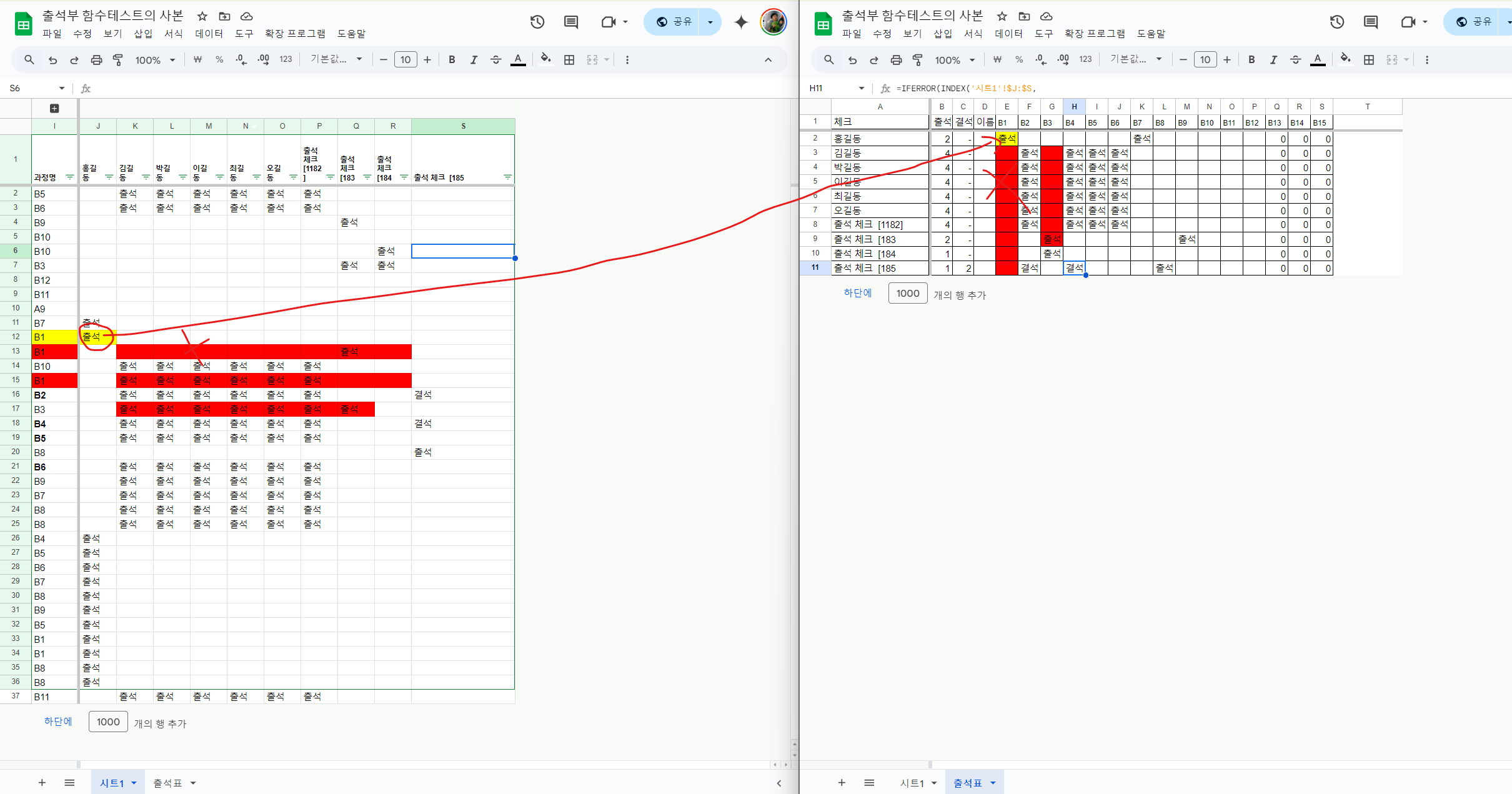Open version history in left window

537,22
